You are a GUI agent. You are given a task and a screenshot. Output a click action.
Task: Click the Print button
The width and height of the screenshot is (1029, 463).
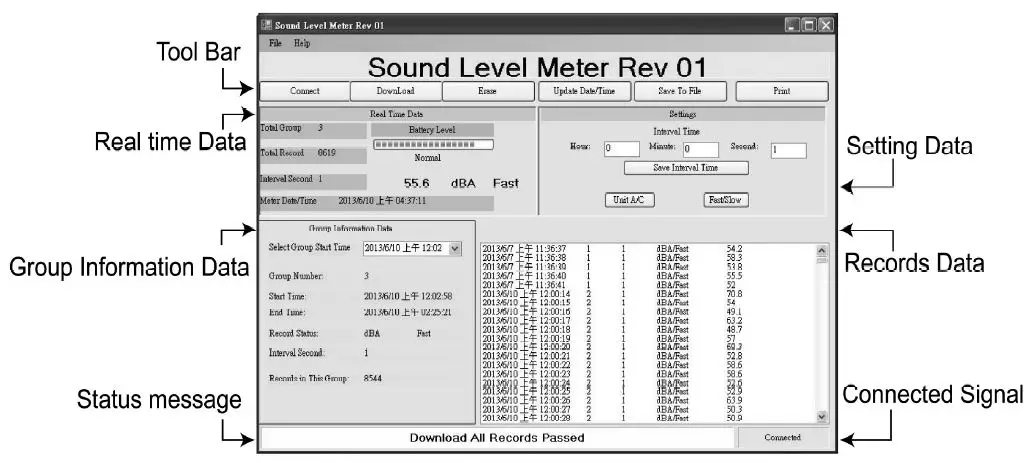click(782, 91)
